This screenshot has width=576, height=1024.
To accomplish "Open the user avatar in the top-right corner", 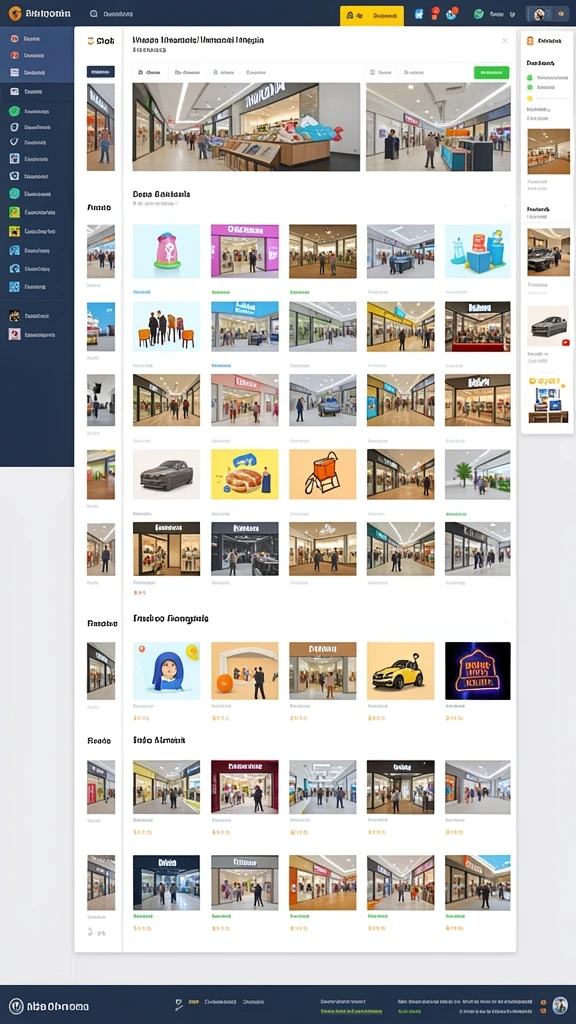I will pos(539,14).
